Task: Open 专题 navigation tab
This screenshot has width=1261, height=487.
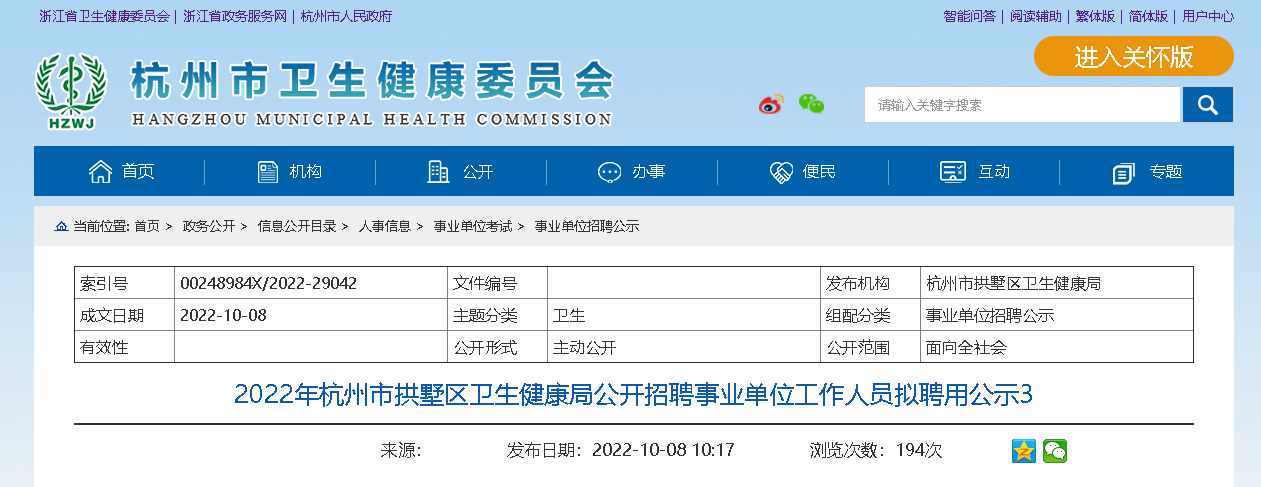Action: click(x=1147, y=172)
